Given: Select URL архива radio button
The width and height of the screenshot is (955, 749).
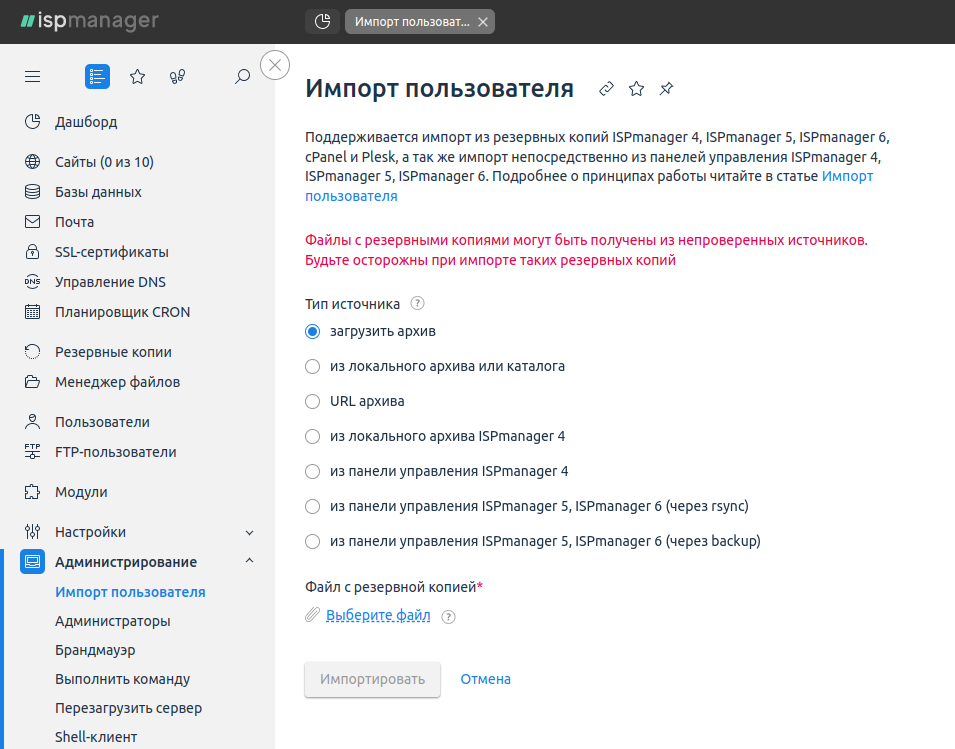Looking at the screenshot, I should pyautogui.click(x=312, y=402).
